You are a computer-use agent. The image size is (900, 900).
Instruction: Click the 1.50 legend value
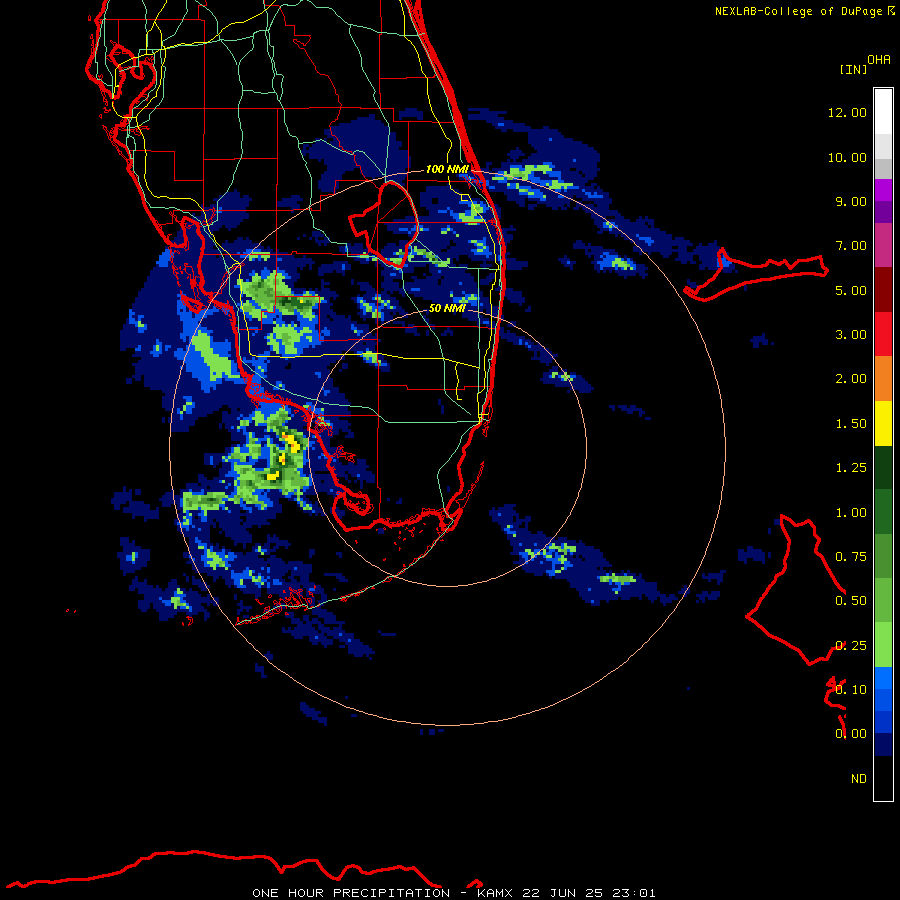[851, 424]
